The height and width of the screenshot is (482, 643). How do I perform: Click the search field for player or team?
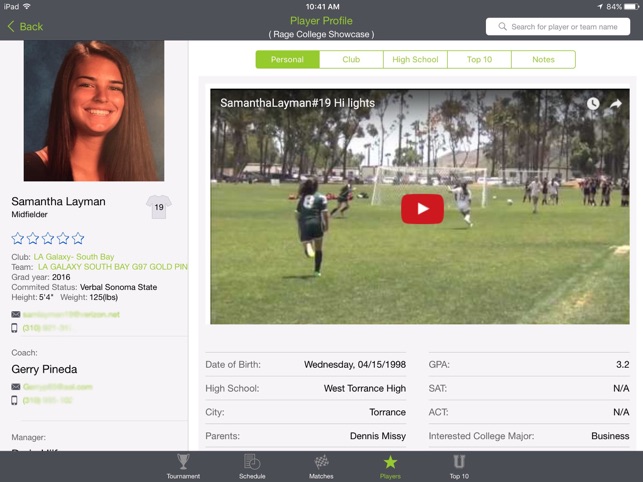pos(558,27)
